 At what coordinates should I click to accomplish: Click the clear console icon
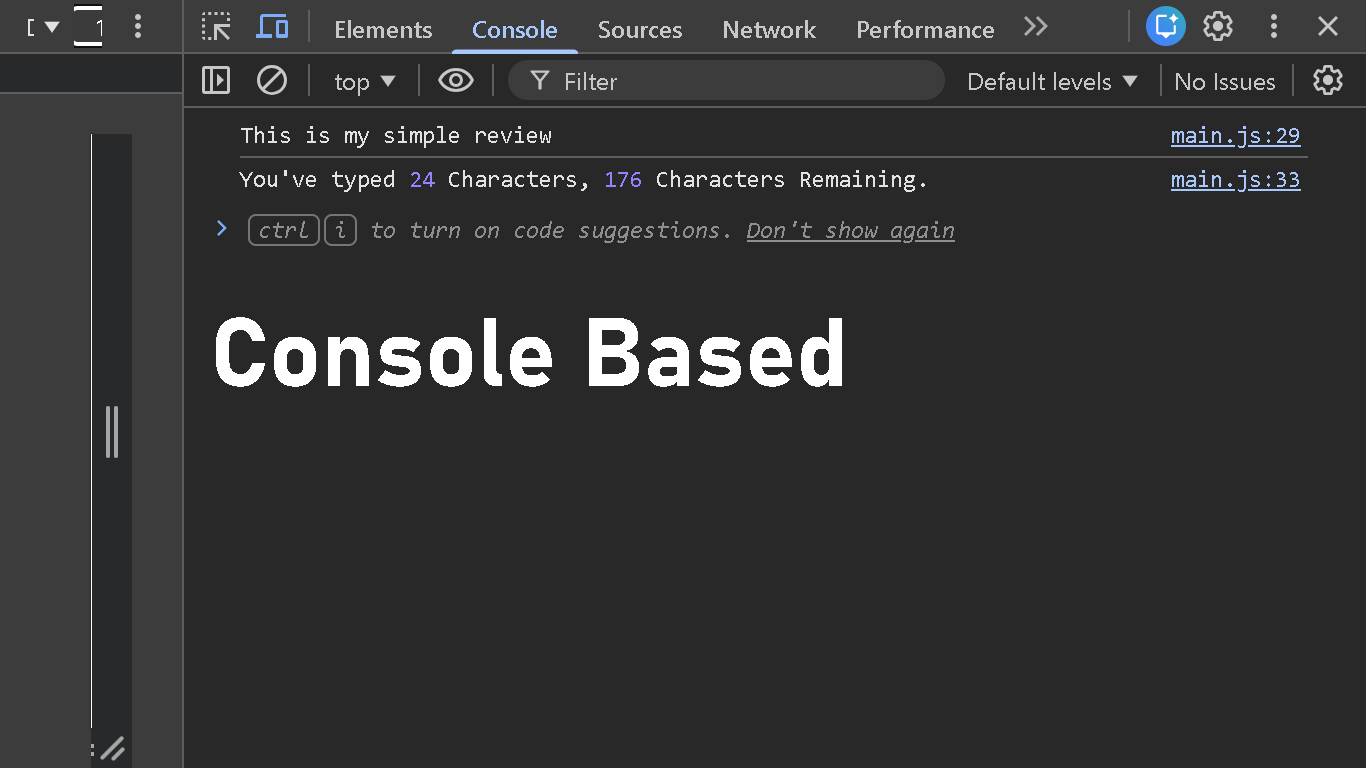click(x=272, y=80)
